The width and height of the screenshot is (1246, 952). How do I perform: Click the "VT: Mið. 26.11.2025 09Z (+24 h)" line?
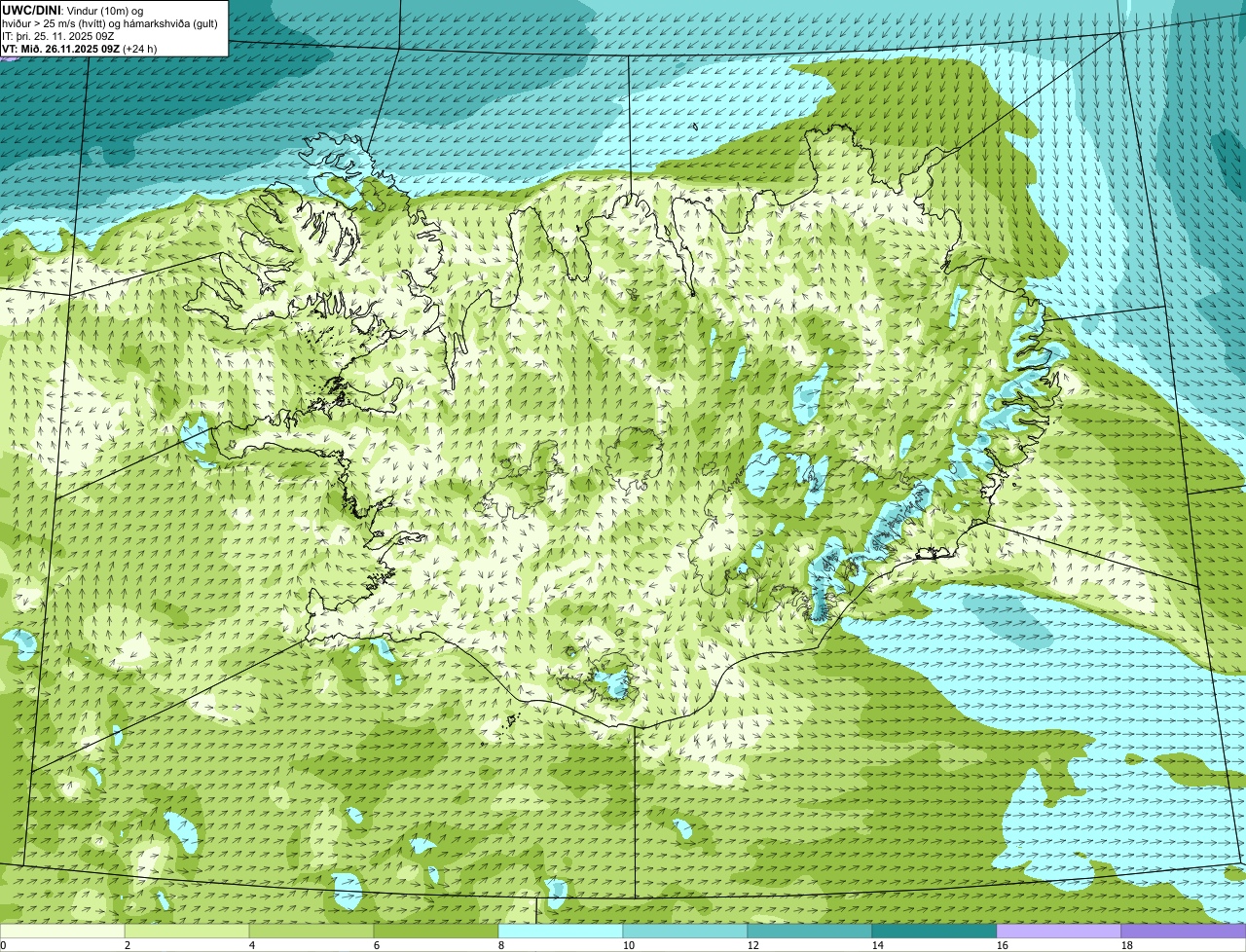click(80, 48)
